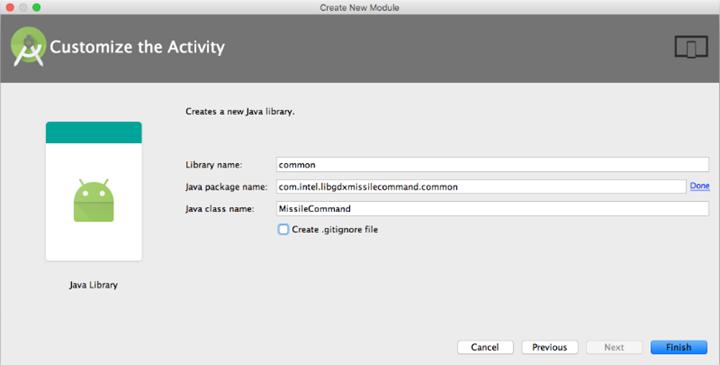Click the 'Create New Module' window title
Screen dimensions: 720x365
click(x=360, y=7)
